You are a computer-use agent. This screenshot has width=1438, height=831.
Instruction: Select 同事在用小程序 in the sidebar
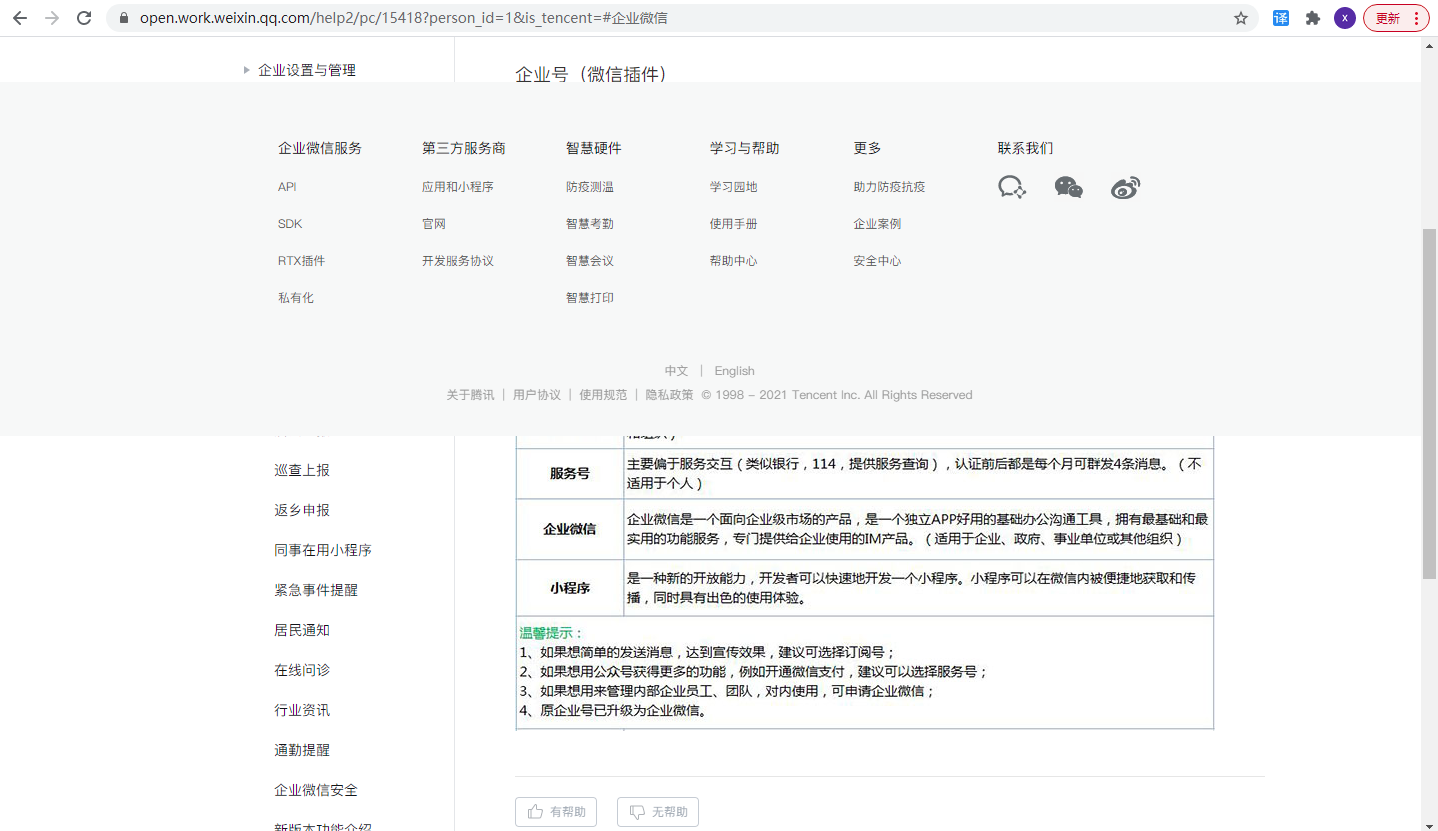[323, 550]
